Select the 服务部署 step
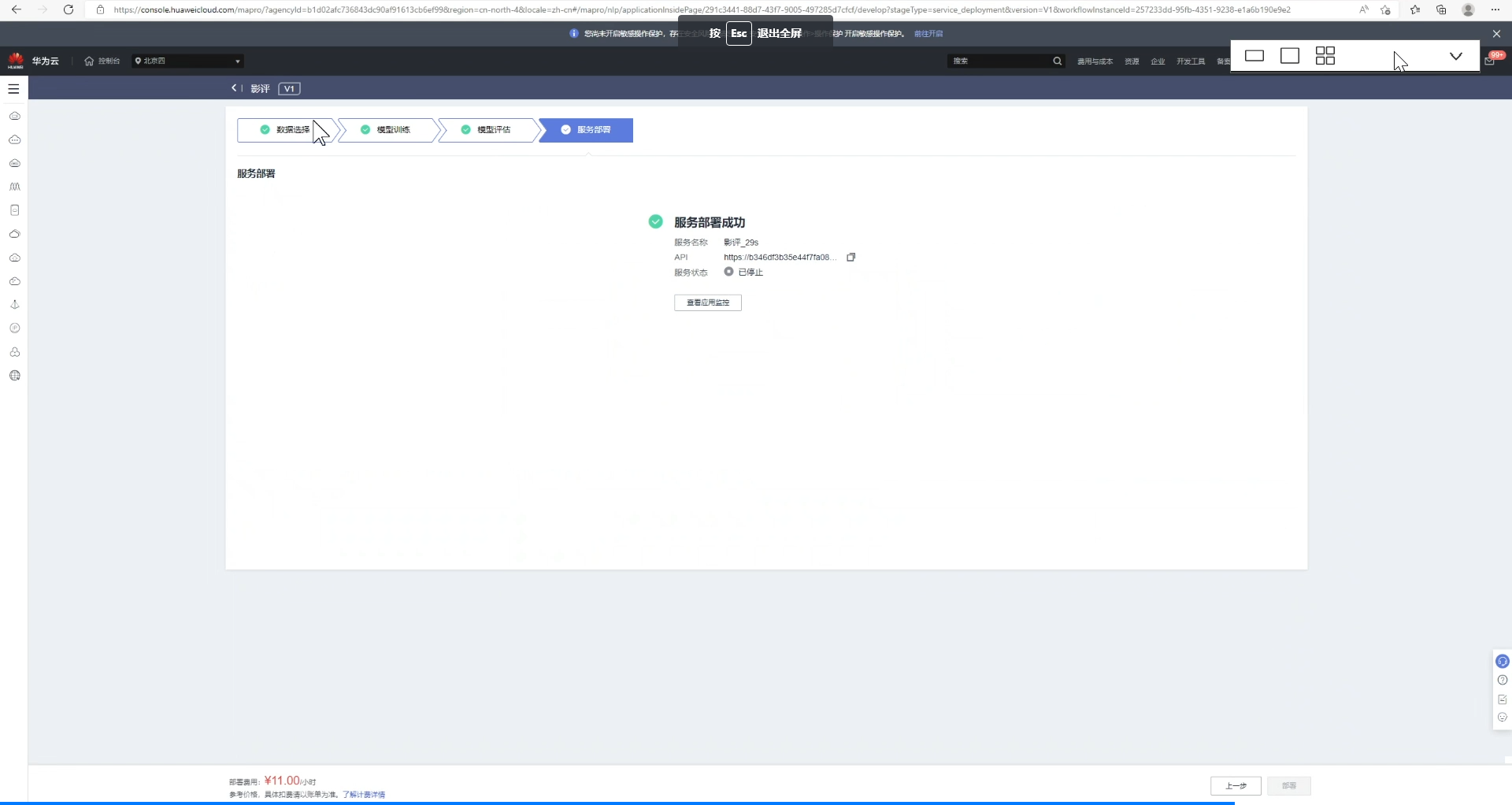 pyautogui.click(x=587, y=130)
